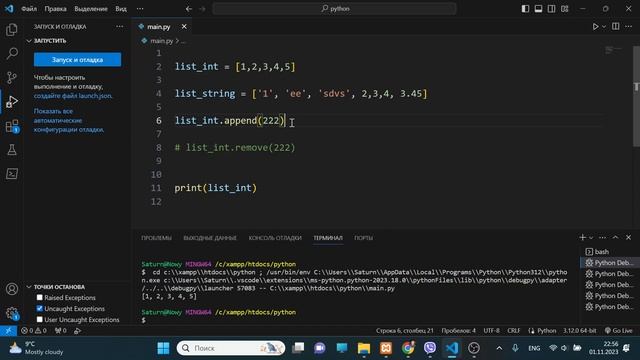640x360 pixels.
Task: Open Windows Start menu
Action: [163, 348]
